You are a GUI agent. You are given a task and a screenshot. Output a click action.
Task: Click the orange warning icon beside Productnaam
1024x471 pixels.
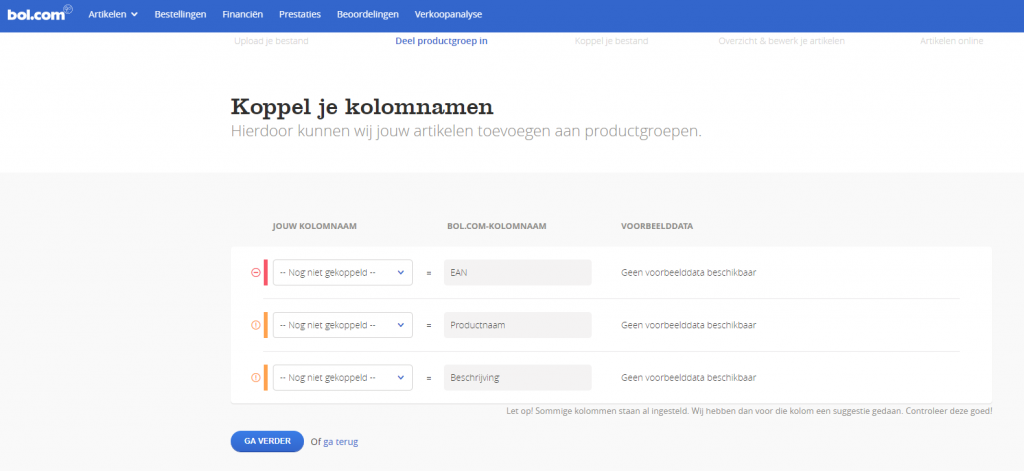pos(255,325)
